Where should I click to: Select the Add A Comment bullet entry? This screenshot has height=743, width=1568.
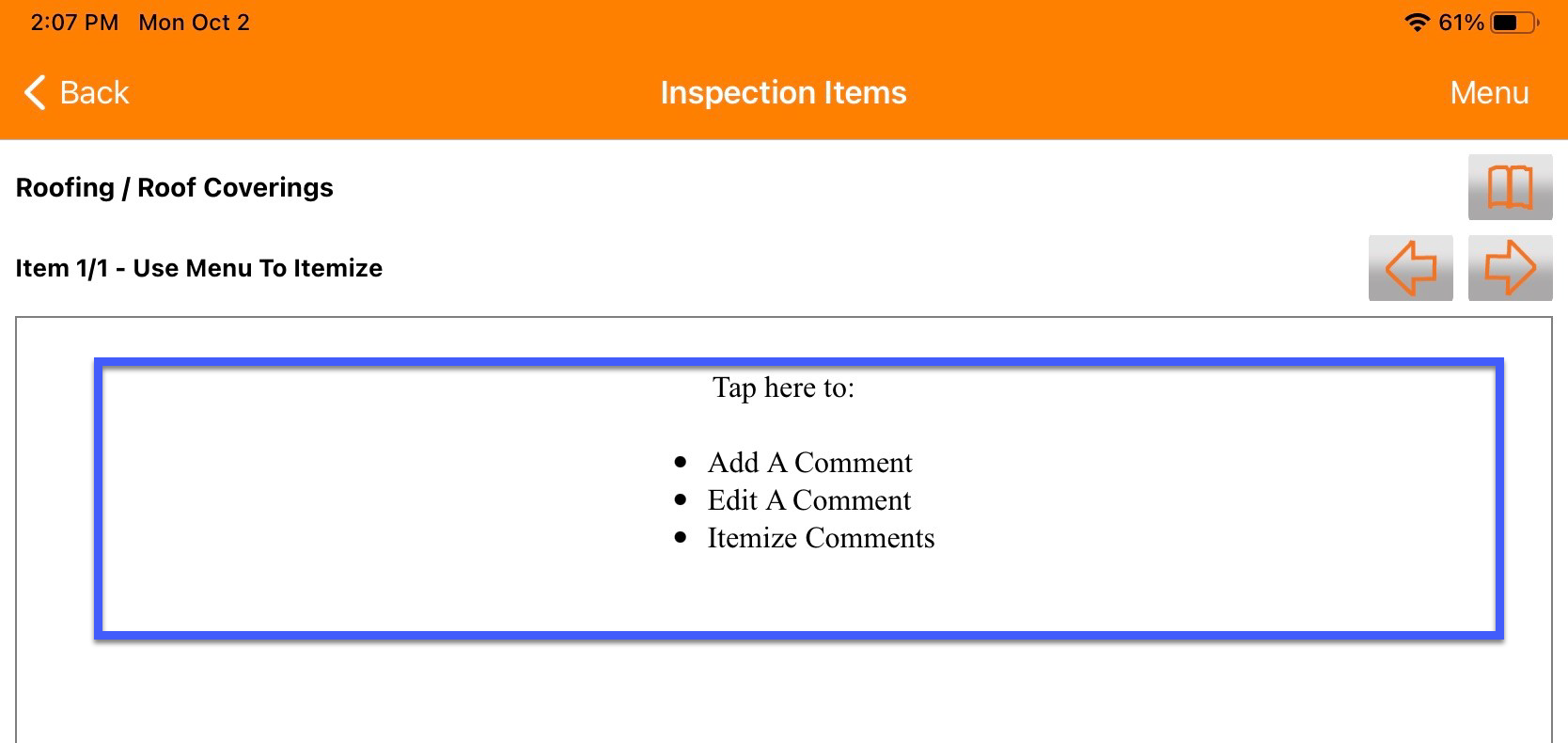(809, 462)
